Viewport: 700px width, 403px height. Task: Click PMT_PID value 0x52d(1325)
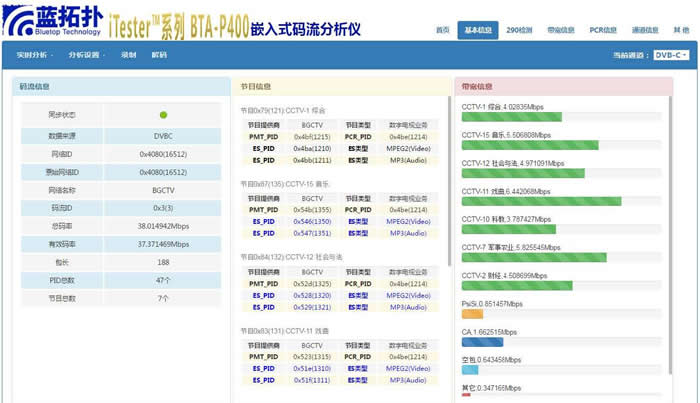click(x=312, y=284)
